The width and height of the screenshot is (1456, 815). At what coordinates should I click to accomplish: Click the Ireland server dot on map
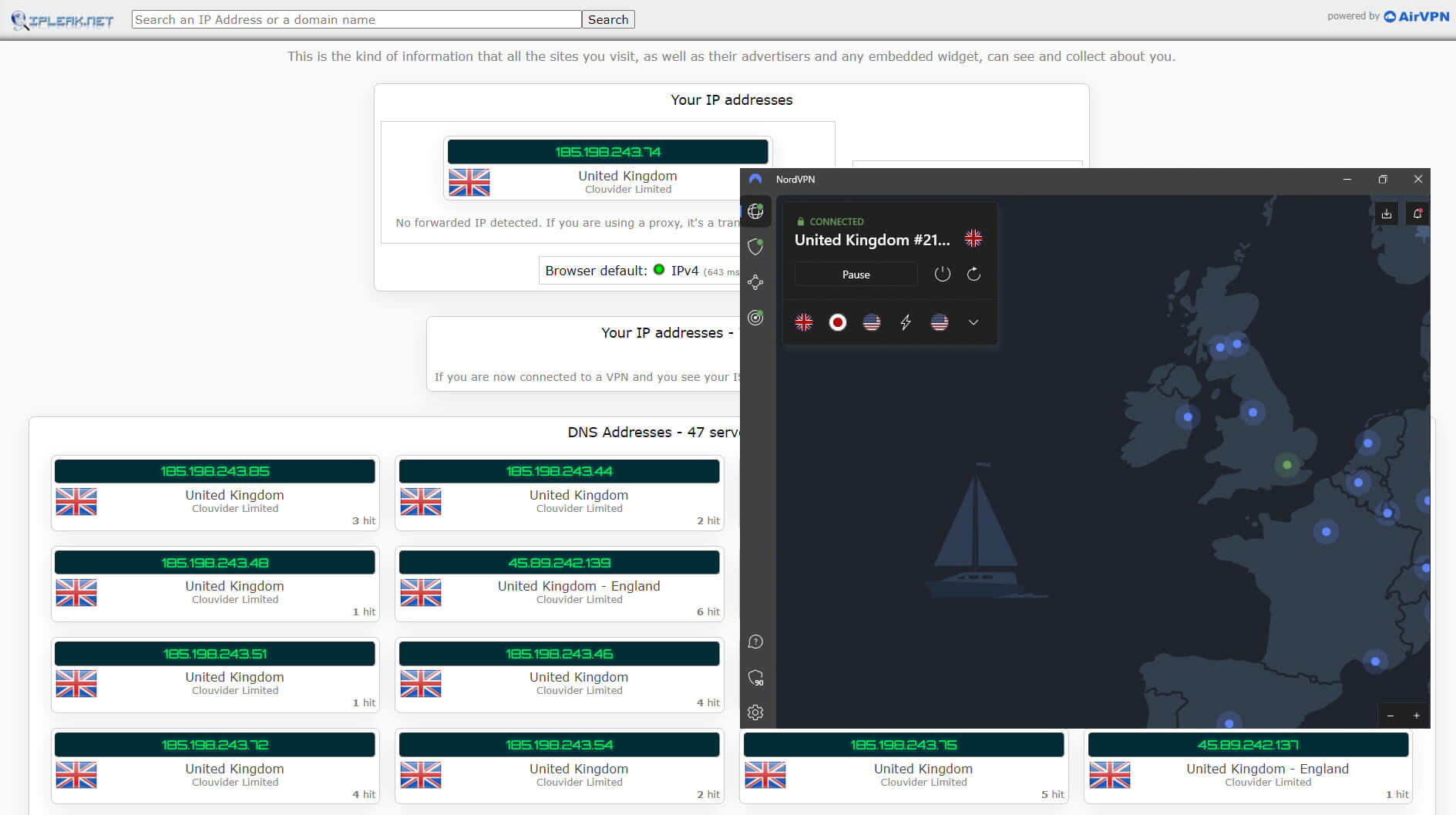(x=1188, y=417)
